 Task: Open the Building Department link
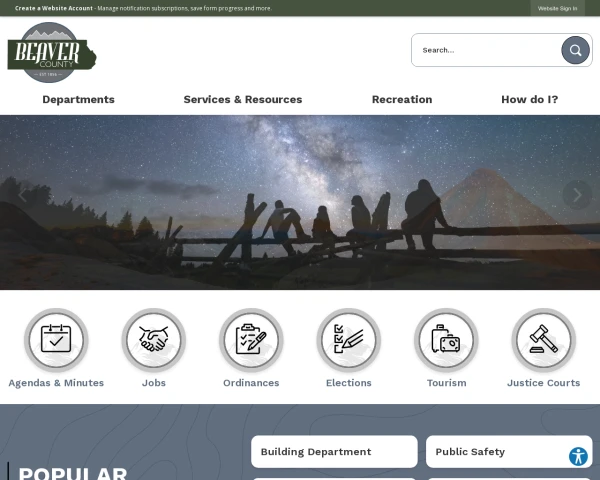point(333,452)
